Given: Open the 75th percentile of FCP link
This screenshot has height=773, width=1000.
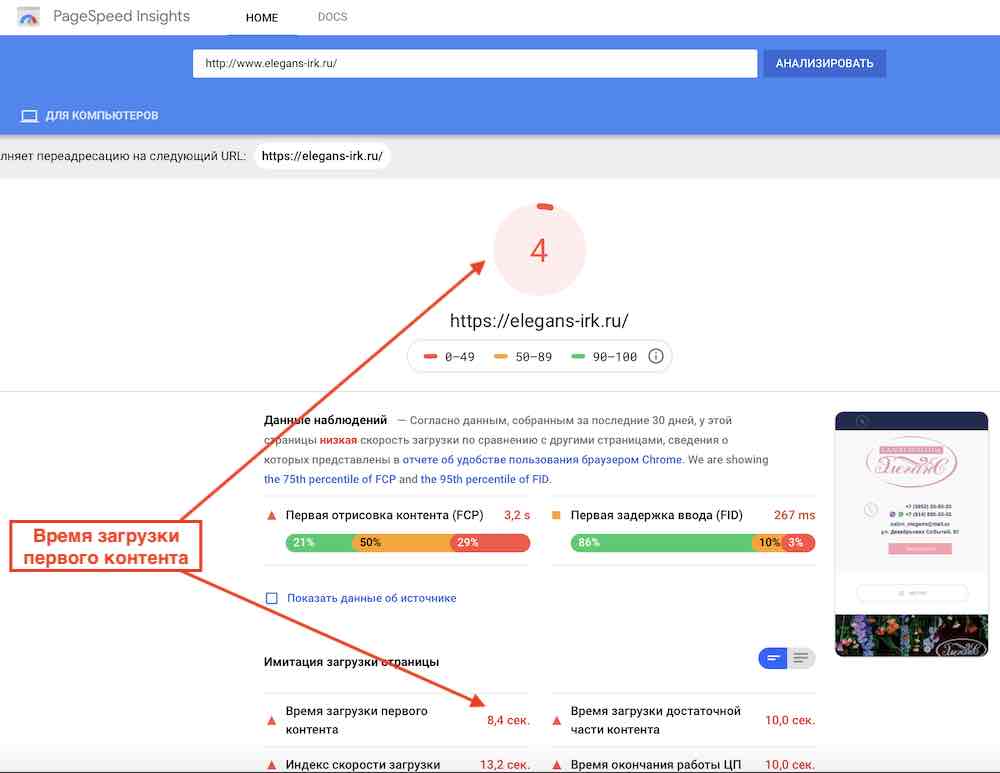Looking at the screenshot, I should (x=330, y=479).
